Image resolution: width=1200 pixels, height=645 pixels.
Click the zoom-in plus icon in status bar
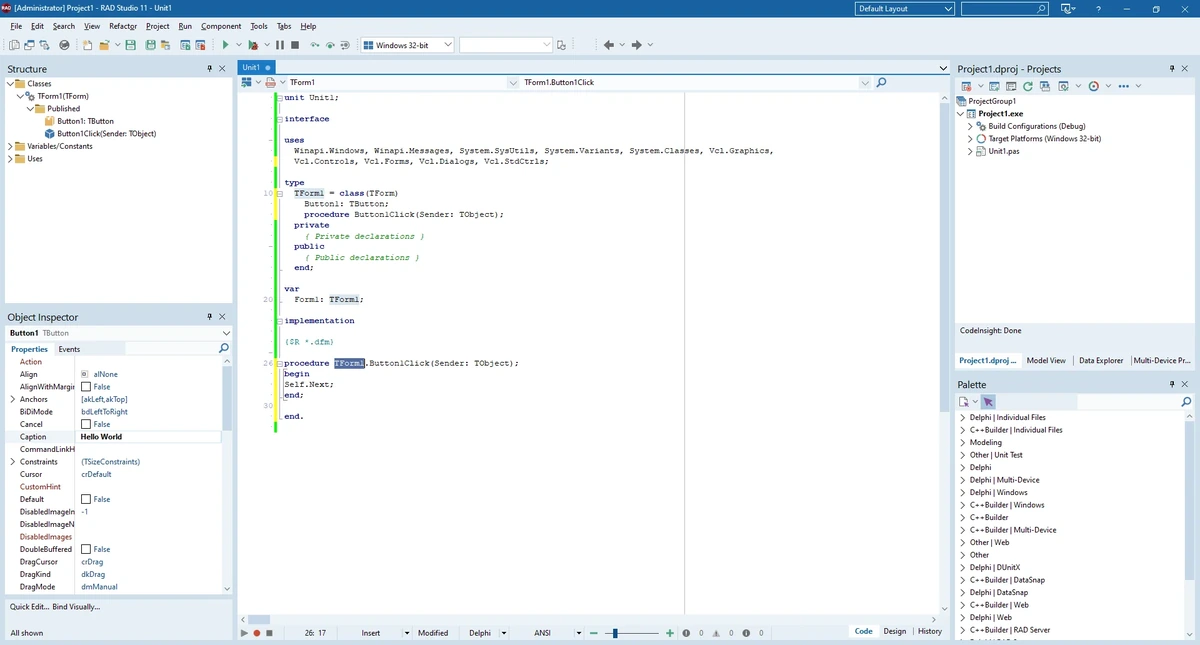669,633
